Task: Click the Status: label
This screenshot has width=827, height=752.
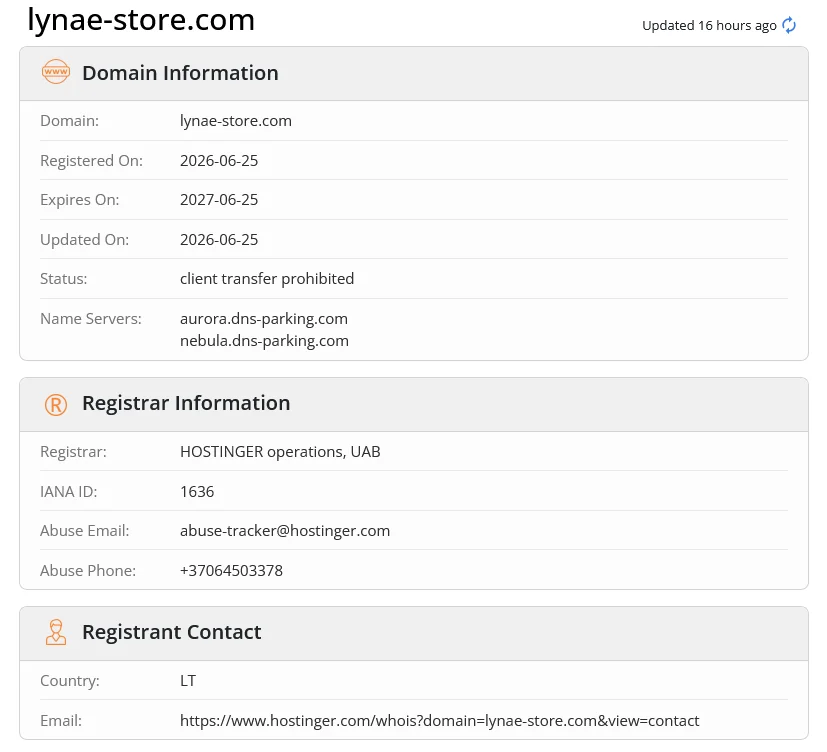Action: [64, 279]
